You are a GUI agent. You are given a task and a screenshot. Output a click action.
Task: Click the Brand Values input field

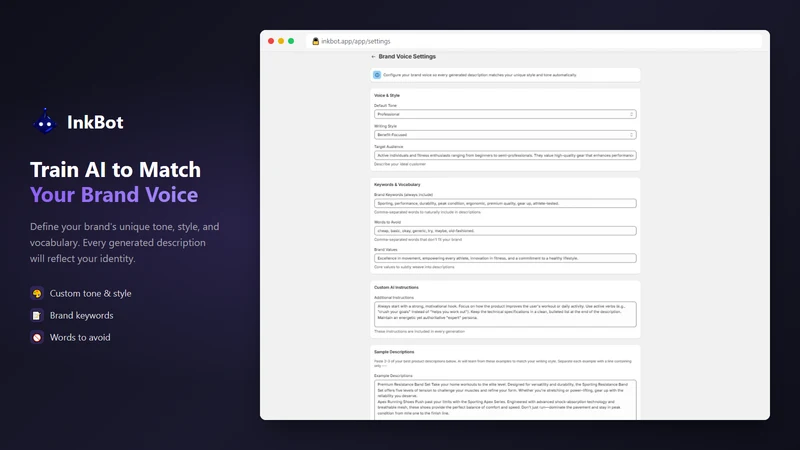(x=505, y=258)
